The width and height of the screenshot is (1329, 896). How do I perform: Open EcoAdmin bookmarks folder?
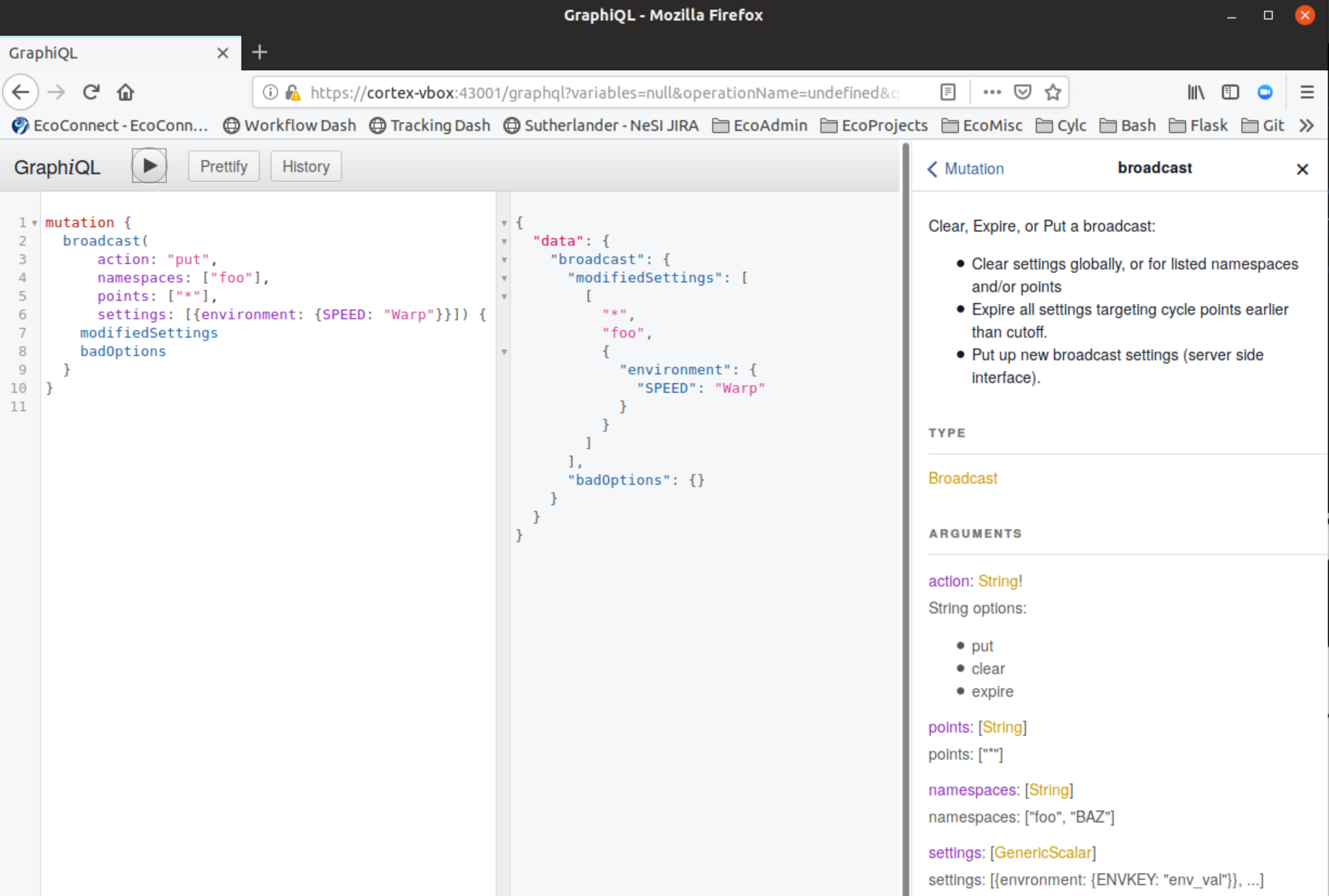point(760,126)
